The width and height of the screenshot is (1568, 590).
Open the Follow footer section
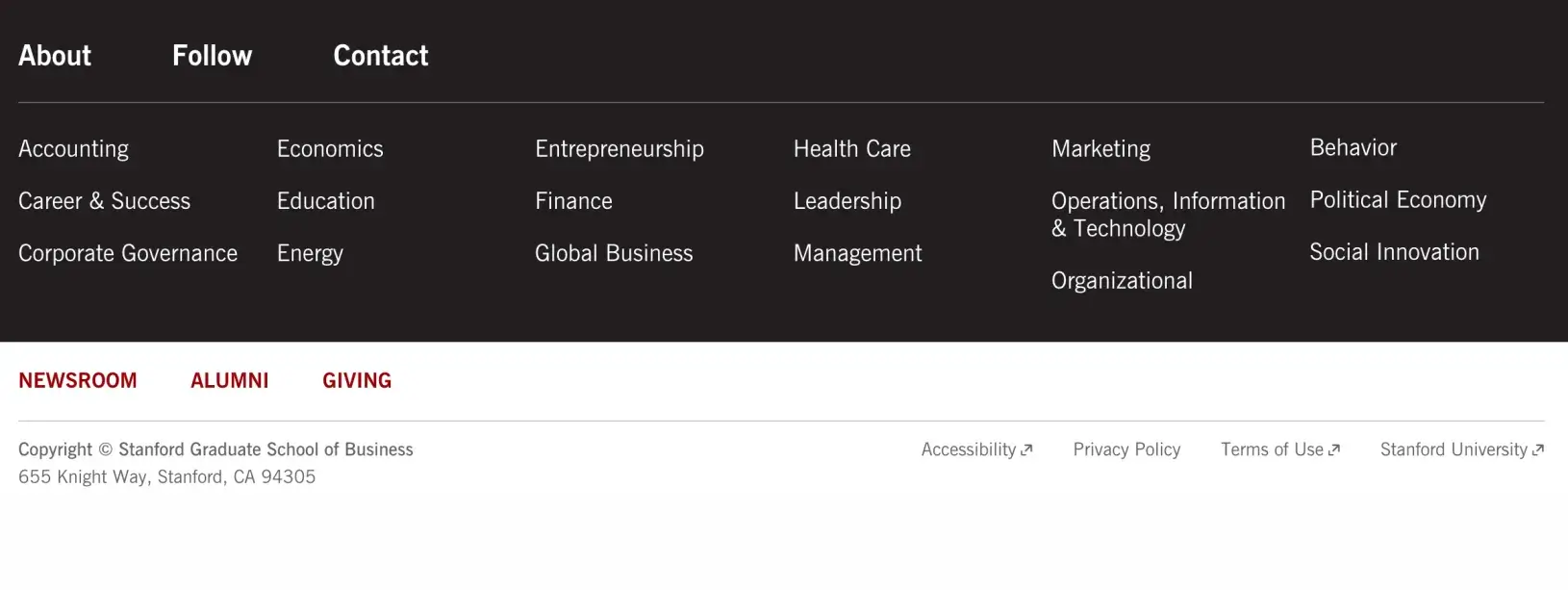[x=212, y=56]
